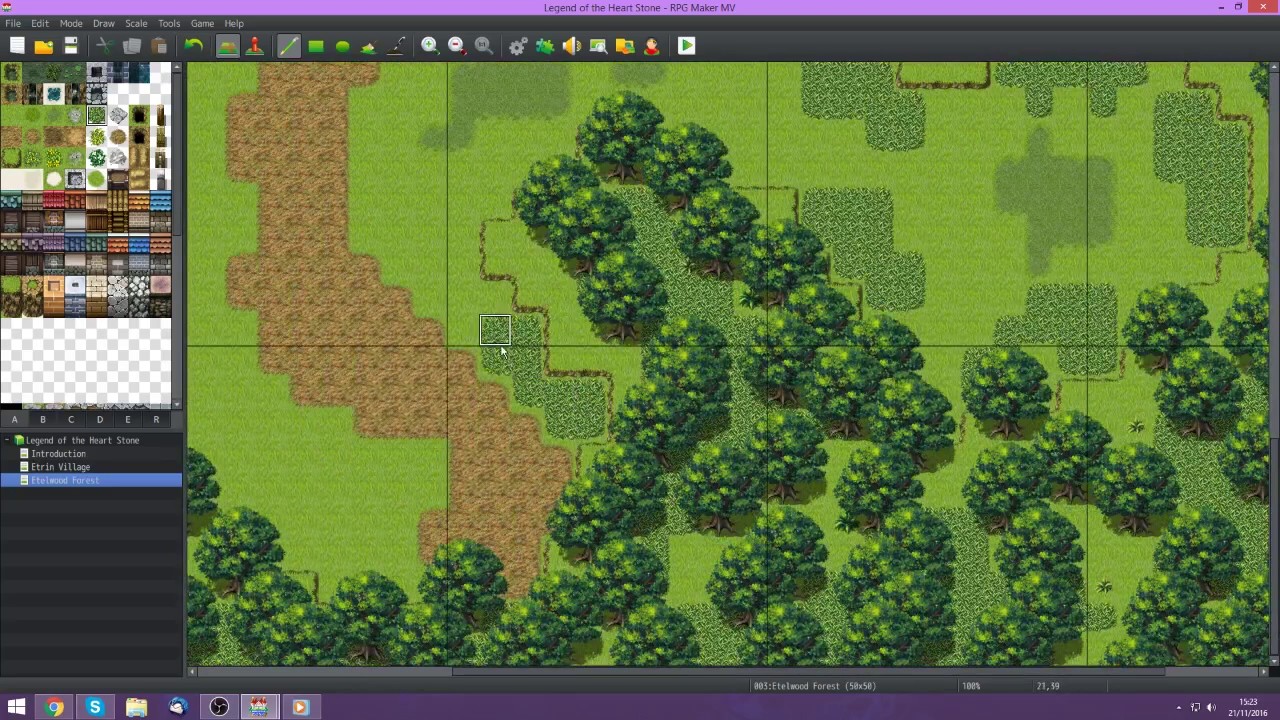Switch to Event editing mode

coord(255,46)
